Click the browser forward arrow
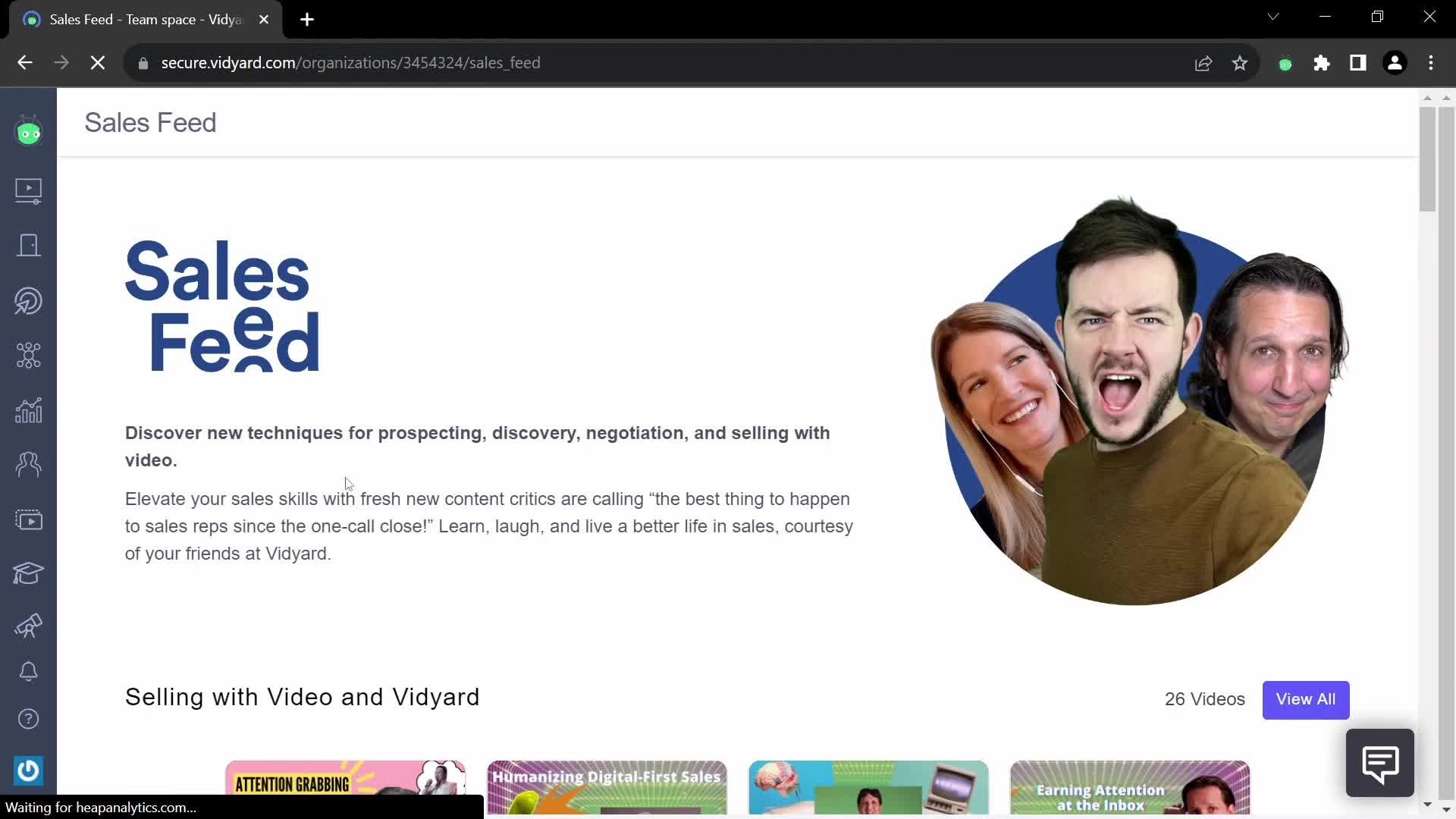This screenshot has width=1456, height=819. 61,63
